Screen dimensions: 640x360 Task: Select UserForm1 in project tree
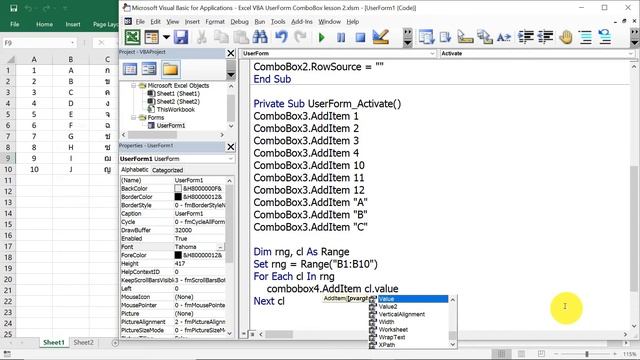coord(171,125)
